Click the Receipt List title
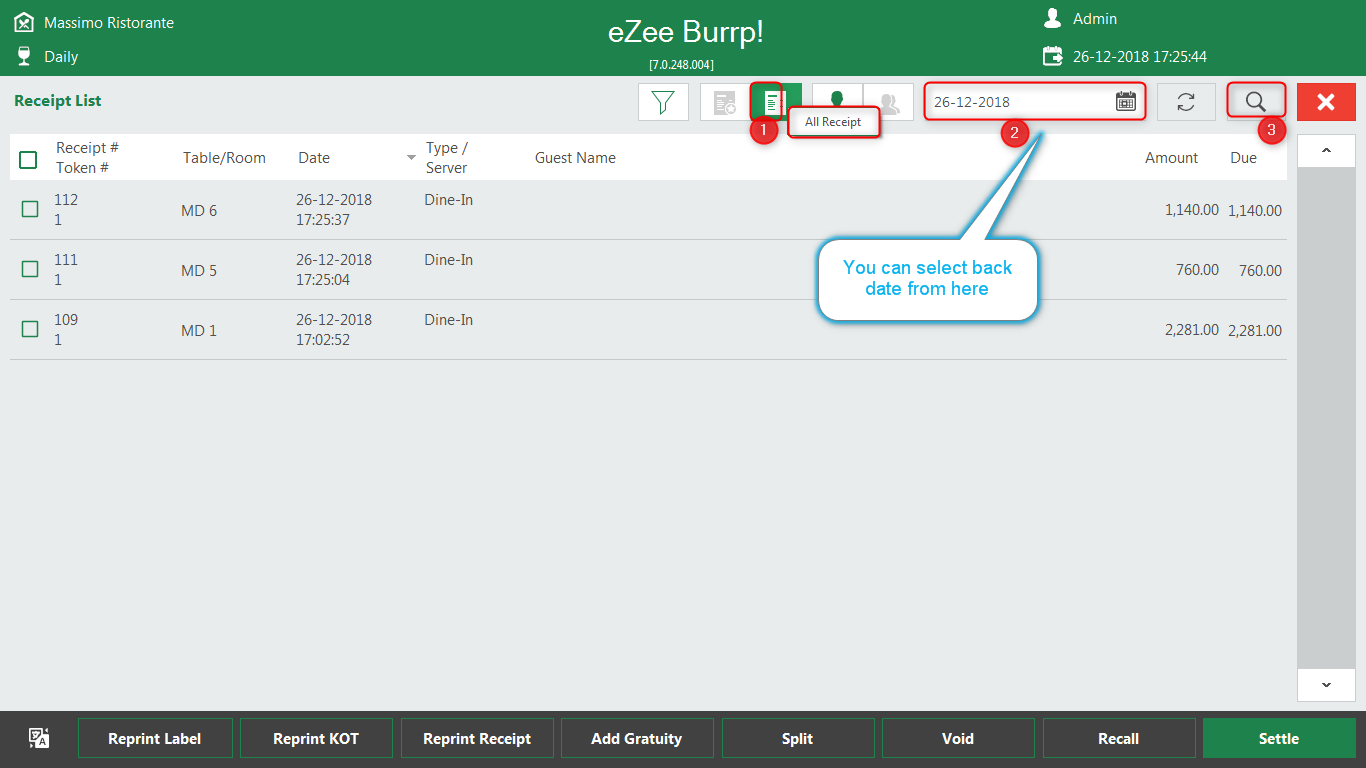The height and width of the screenshot is (768, 1366). (x=58, y=101)
